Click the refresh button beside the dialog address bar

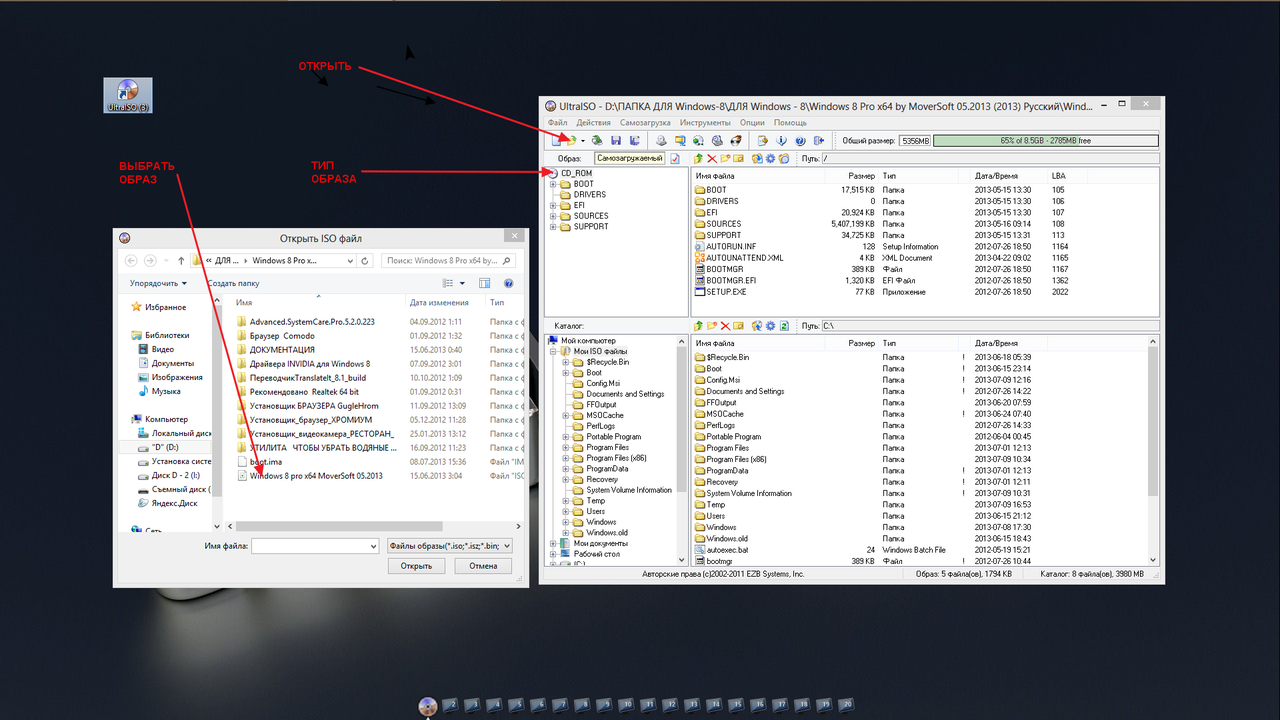(366, 260)
